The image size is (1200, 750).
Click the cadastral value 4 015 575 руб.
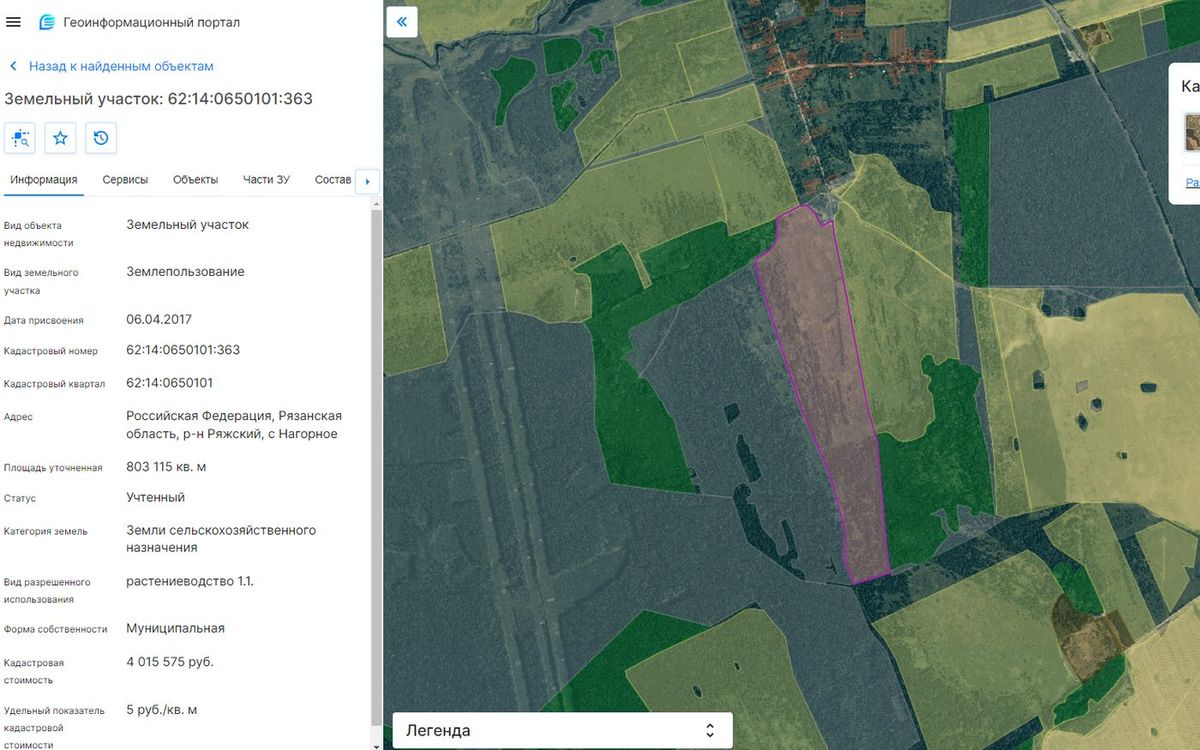pyautogui.click(x=170, y=662)
